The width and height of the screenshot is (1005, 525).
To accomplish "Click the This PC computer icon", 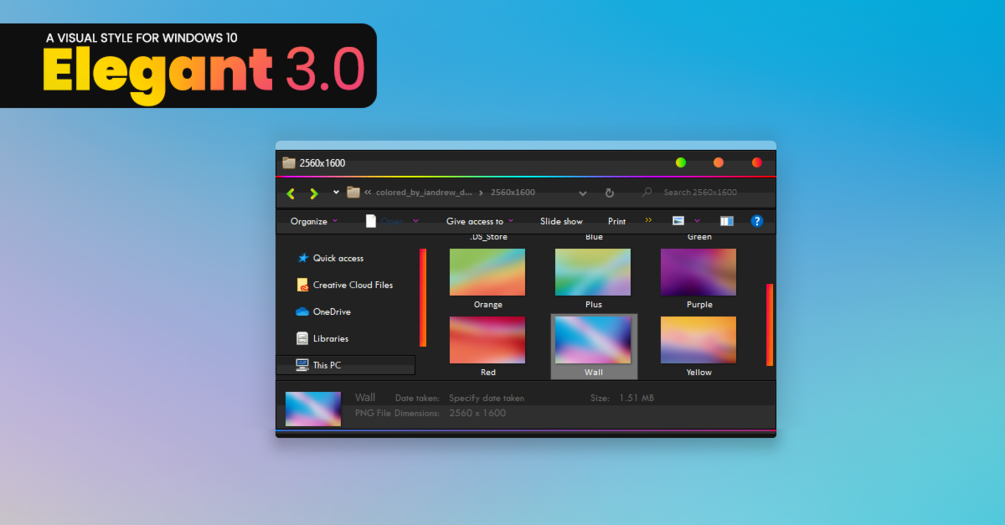I will point(302,365).
